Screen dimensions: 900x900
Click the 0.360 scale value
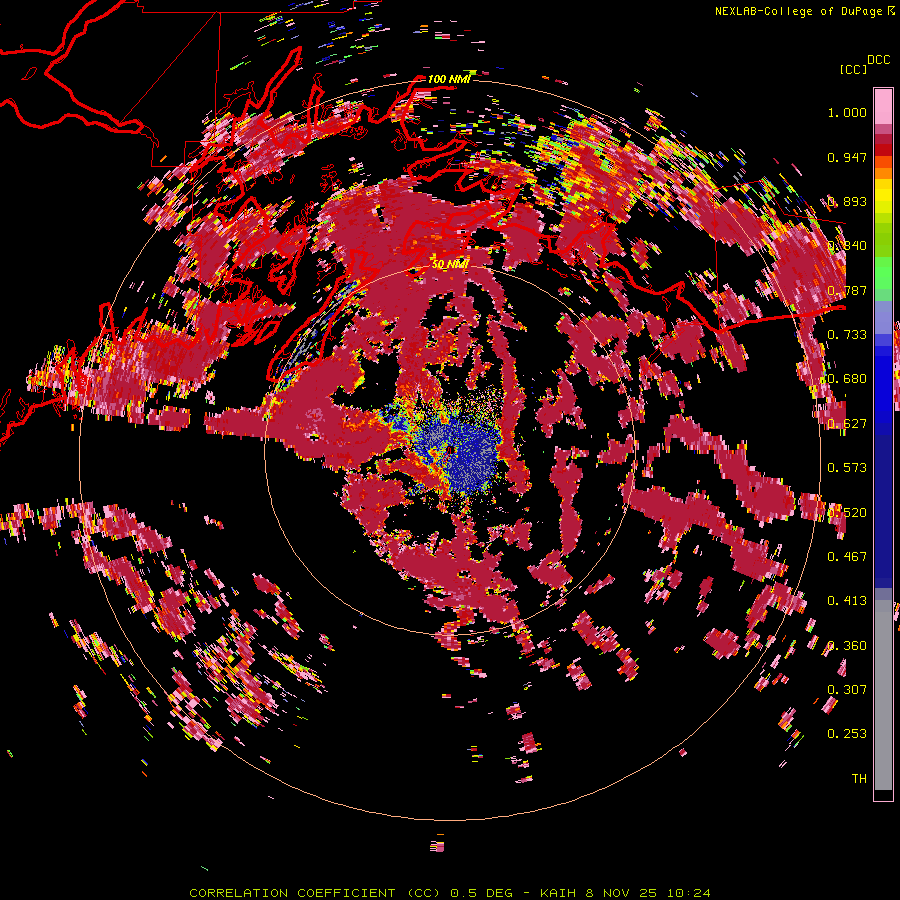pos(847,645)
